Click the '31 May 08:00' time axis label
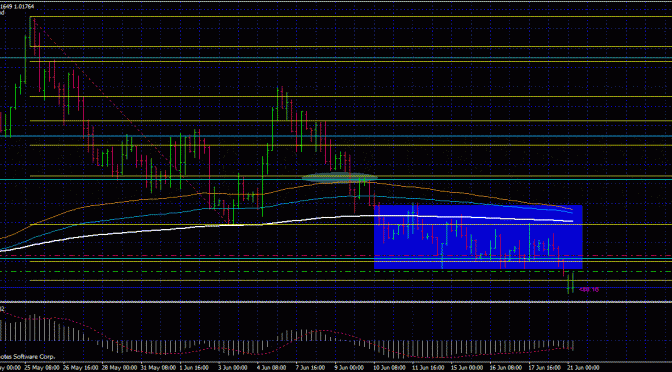Image resolution: width=672 pixels, height=372 pixels. click(x=158, y=368)
